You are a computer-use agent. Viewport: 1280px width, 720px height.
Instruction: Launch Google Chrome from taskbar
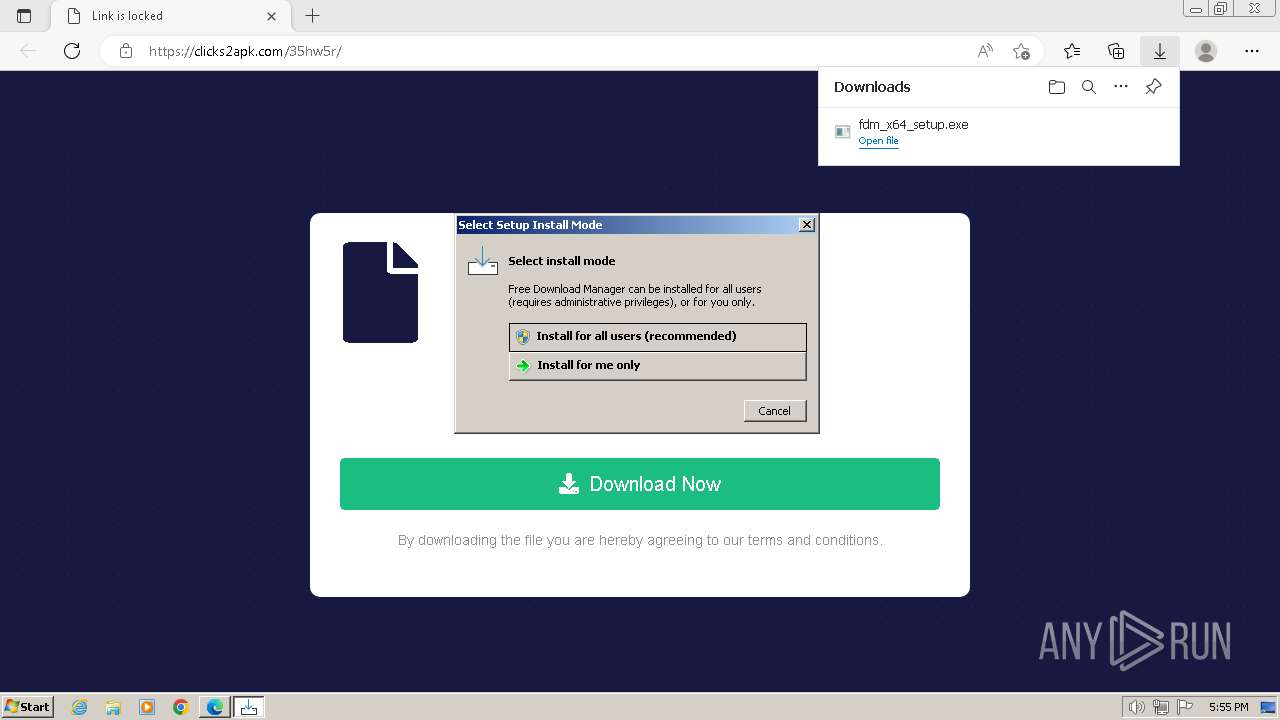(x=181, y=707)
